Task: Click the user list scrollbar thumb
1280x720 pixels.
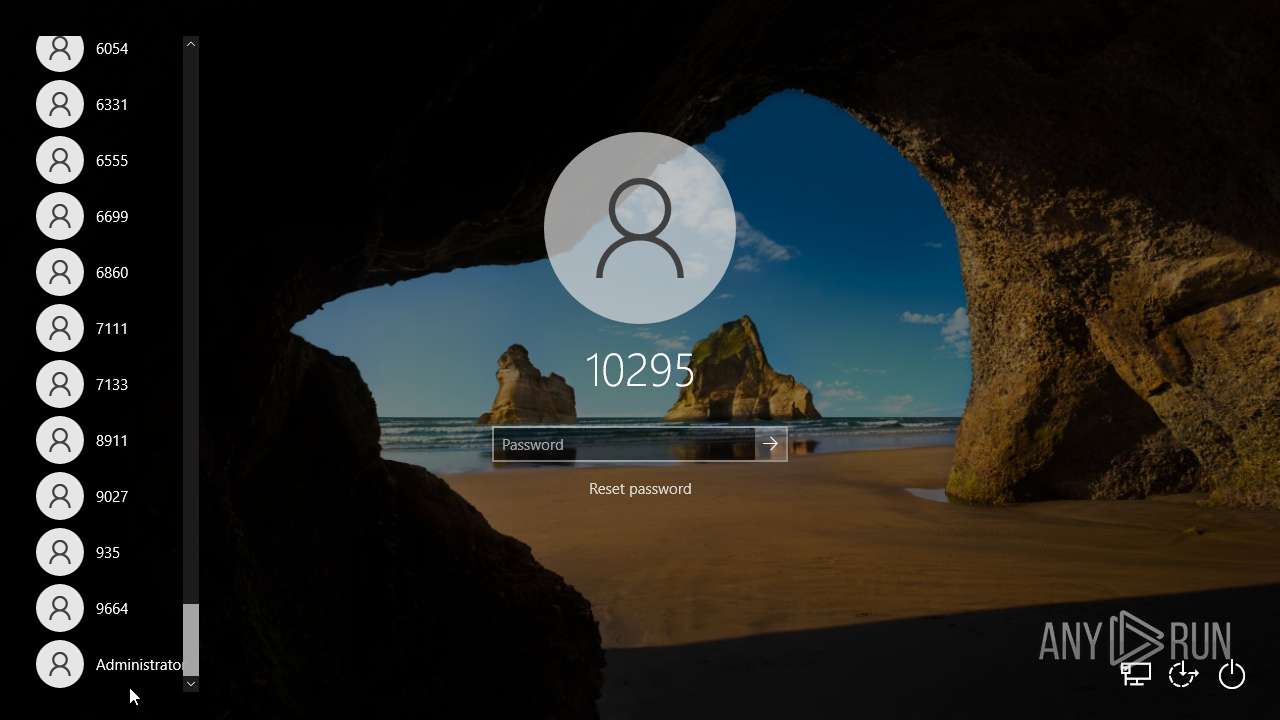Action: [191, 640]
